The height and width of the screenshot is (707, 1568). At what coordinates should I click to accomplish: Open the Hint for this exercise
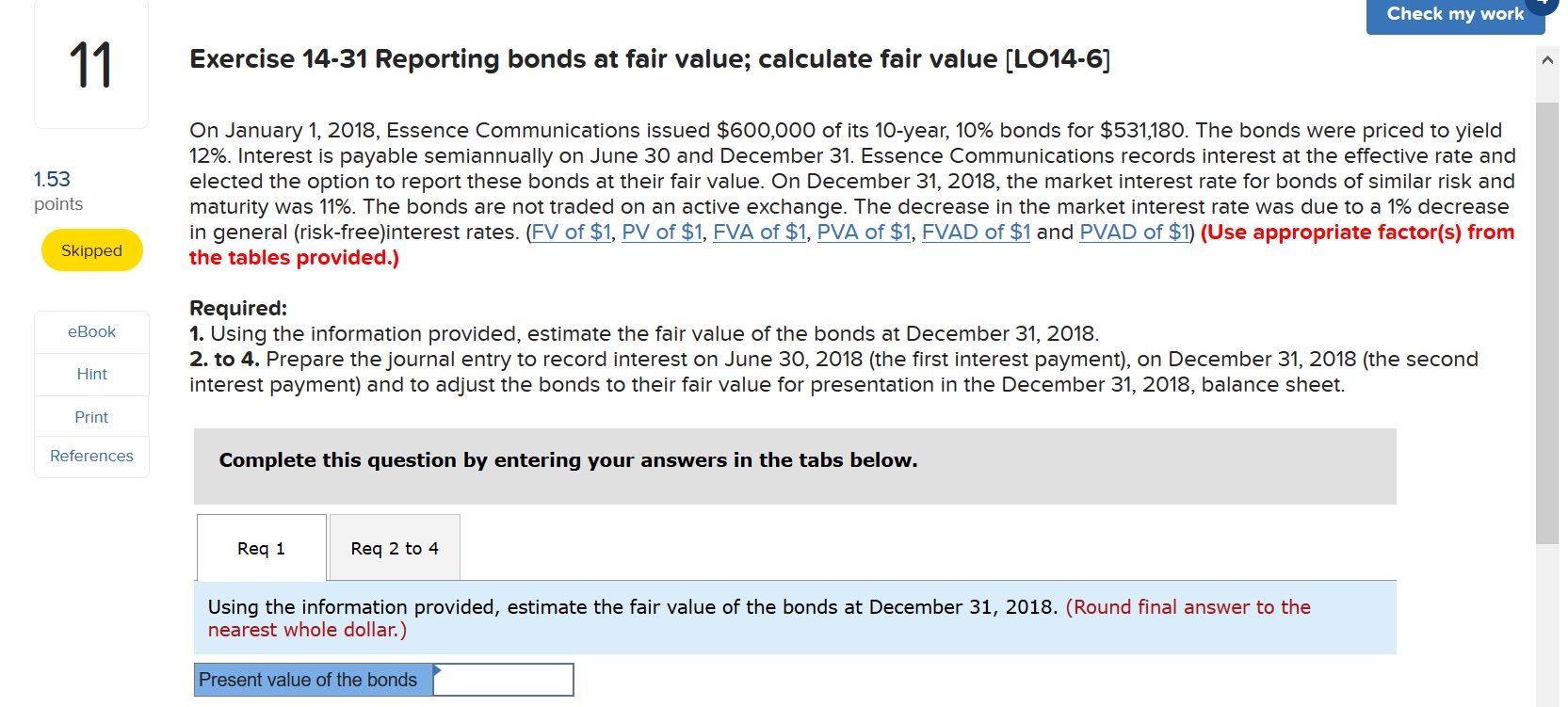click(x=90, y=374)
